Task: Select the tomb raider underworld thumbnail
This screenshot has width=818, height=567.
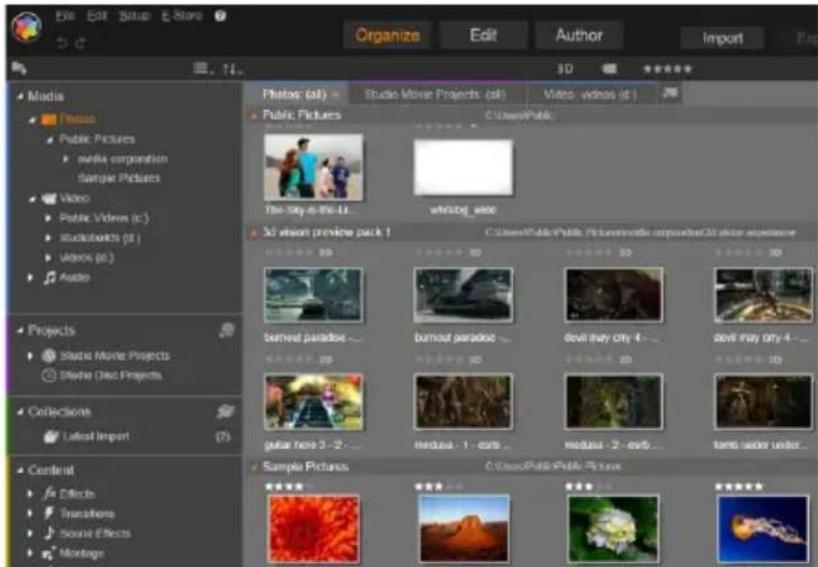Action: click(763, 402)
